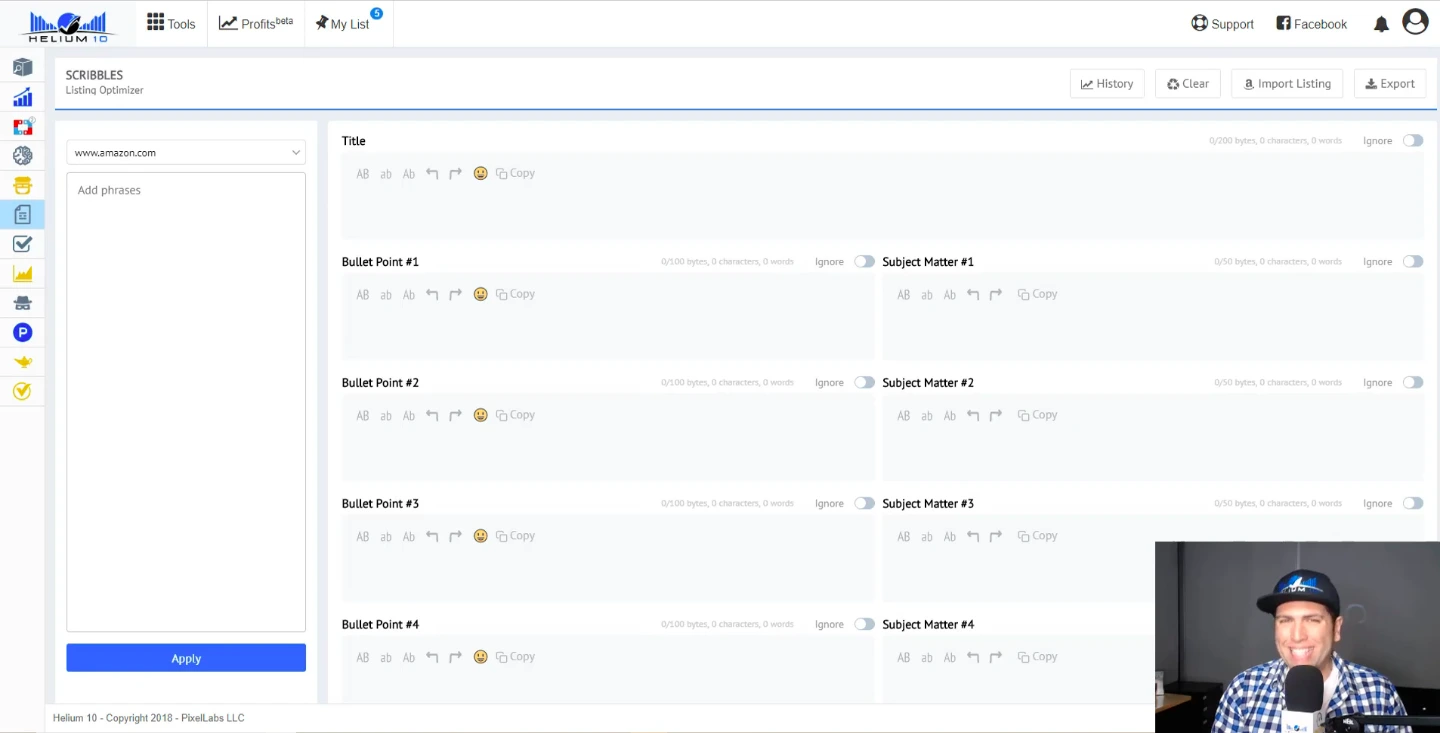Image resolution: width=1440 pixels, height=733 pixels.
Task: Toggle Ignore for Bullet Point #1
Action: point(864,262)
